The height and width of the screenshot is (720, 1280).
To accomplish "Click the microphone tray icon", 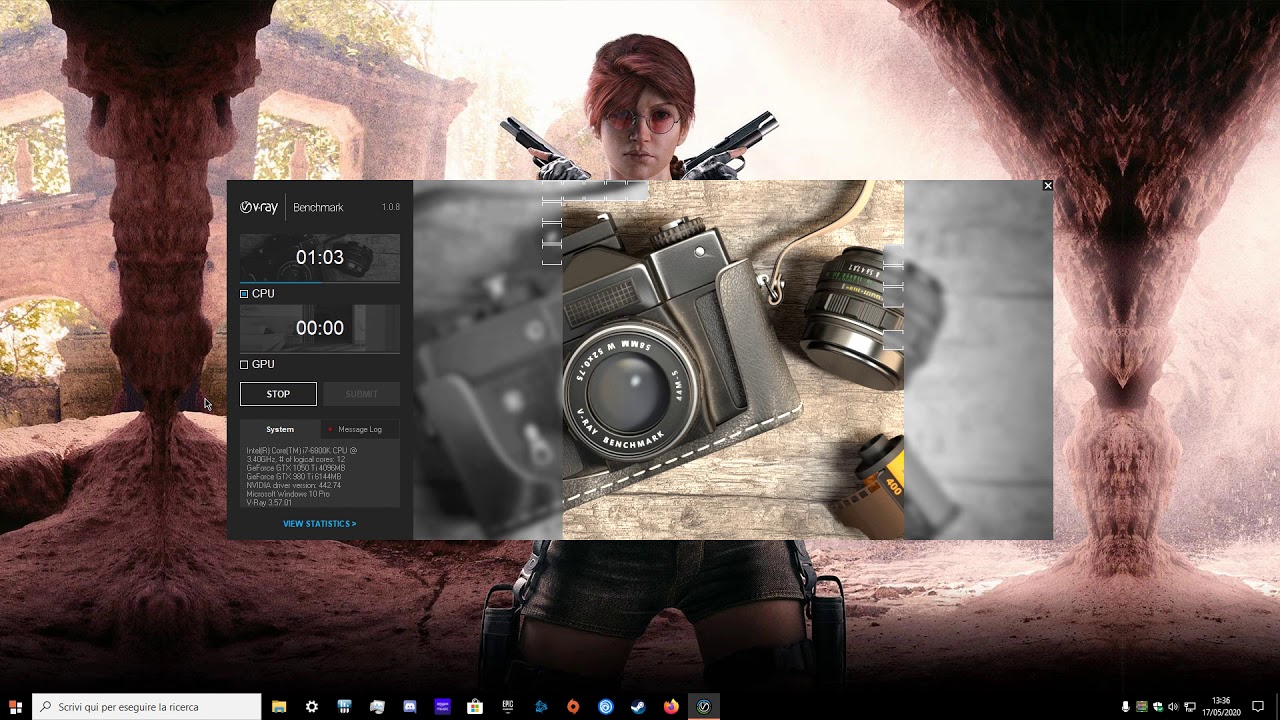I will click(x=1125, y=707).
